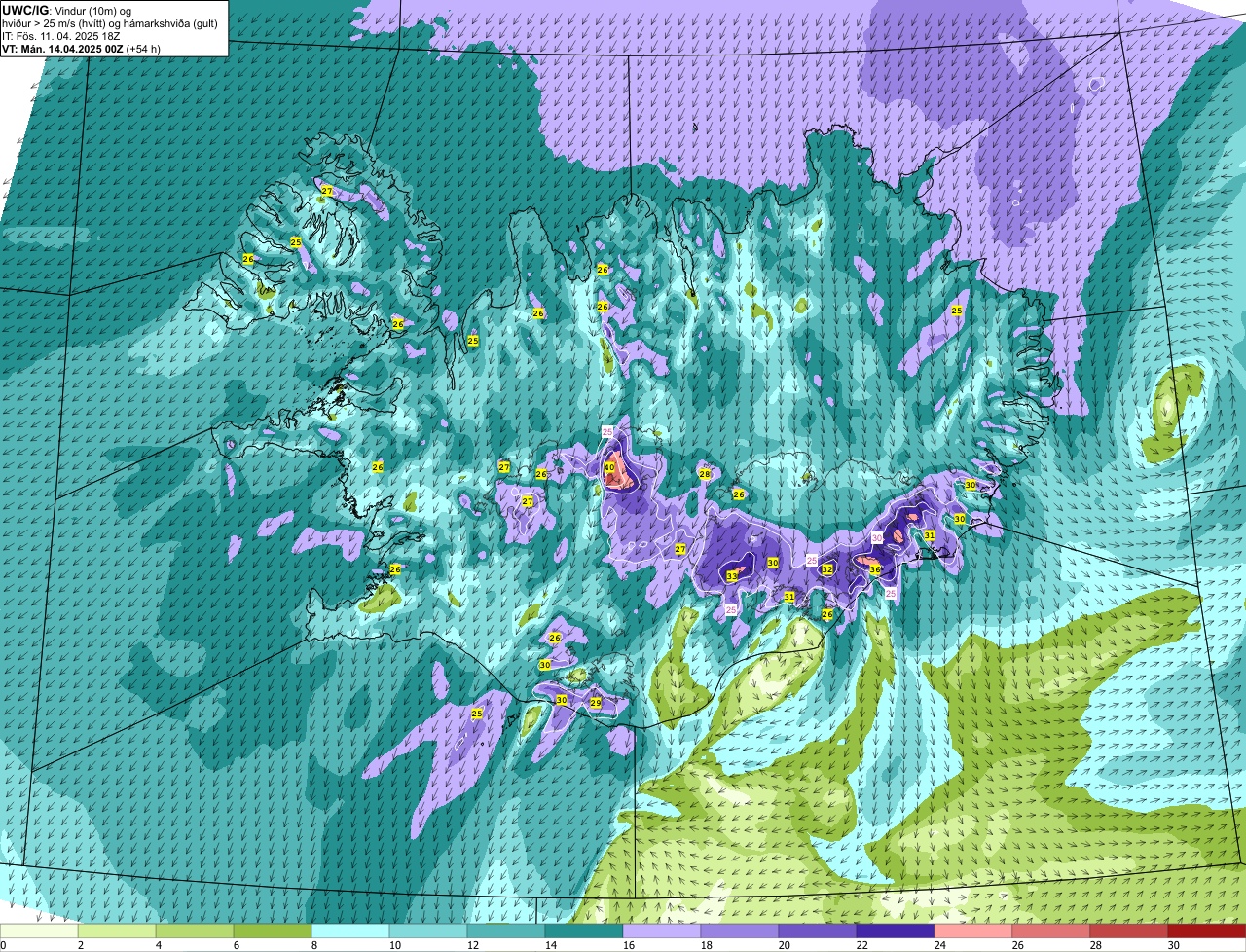Select the VT valid time line text
Screen dimensions: 1246x952
coord(82,48)
